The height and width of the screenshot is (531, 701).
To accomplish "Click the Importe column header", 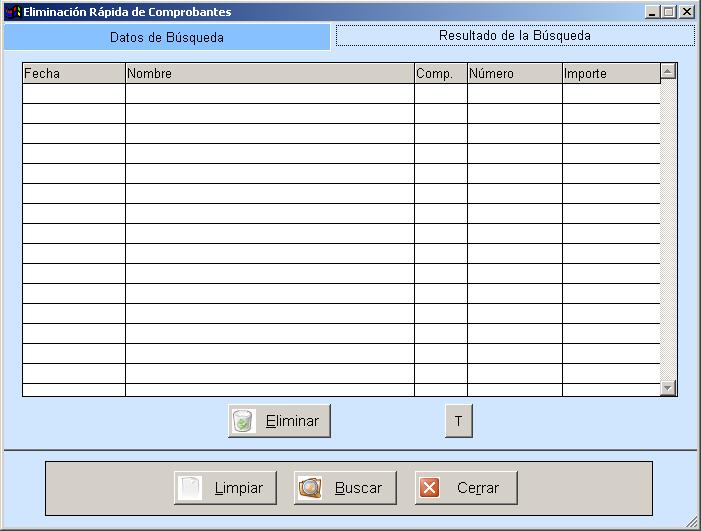I will coord(610,73).
